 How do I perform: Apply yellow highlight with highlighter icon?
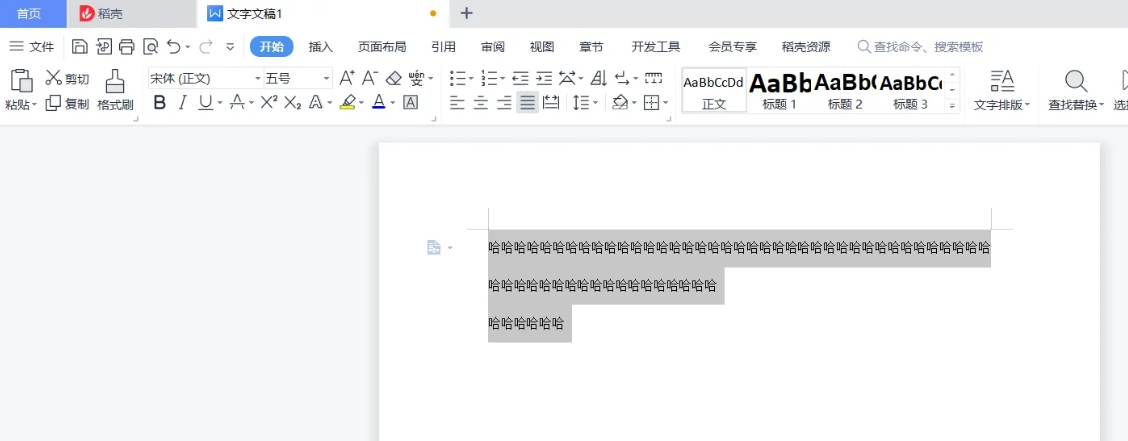coord(347,103)
